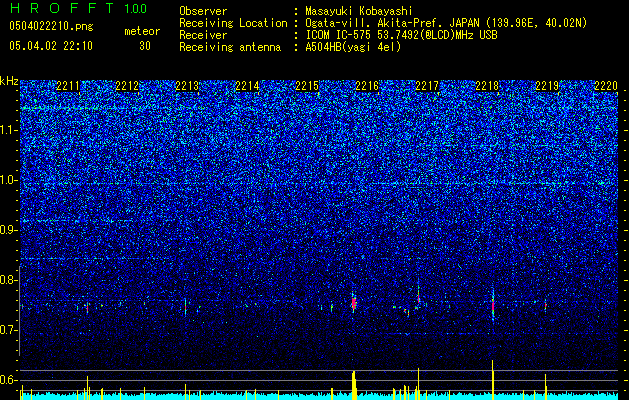The image size is (629, 400).
Task: Click the 2219 time marker
Action: (547, 86)
